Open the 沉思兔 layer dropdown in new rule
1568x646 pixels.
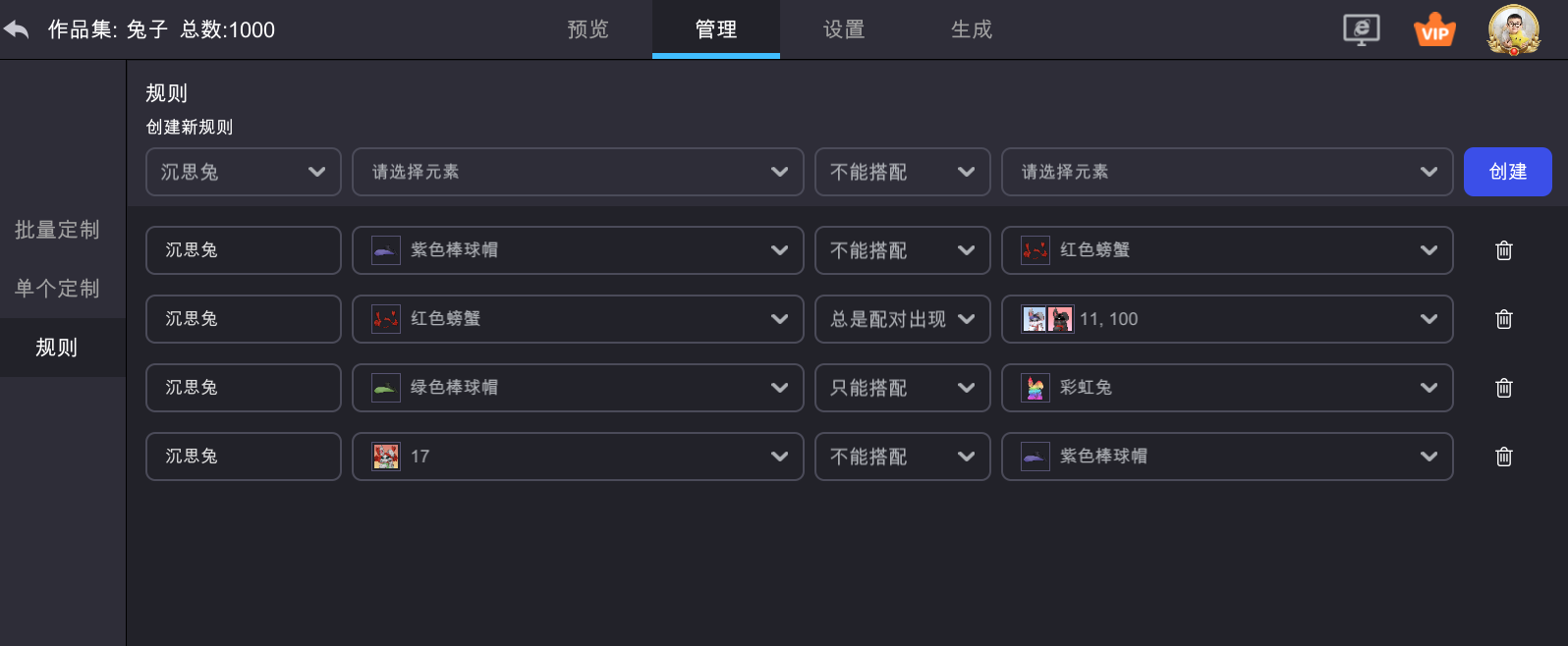point(244,172)
